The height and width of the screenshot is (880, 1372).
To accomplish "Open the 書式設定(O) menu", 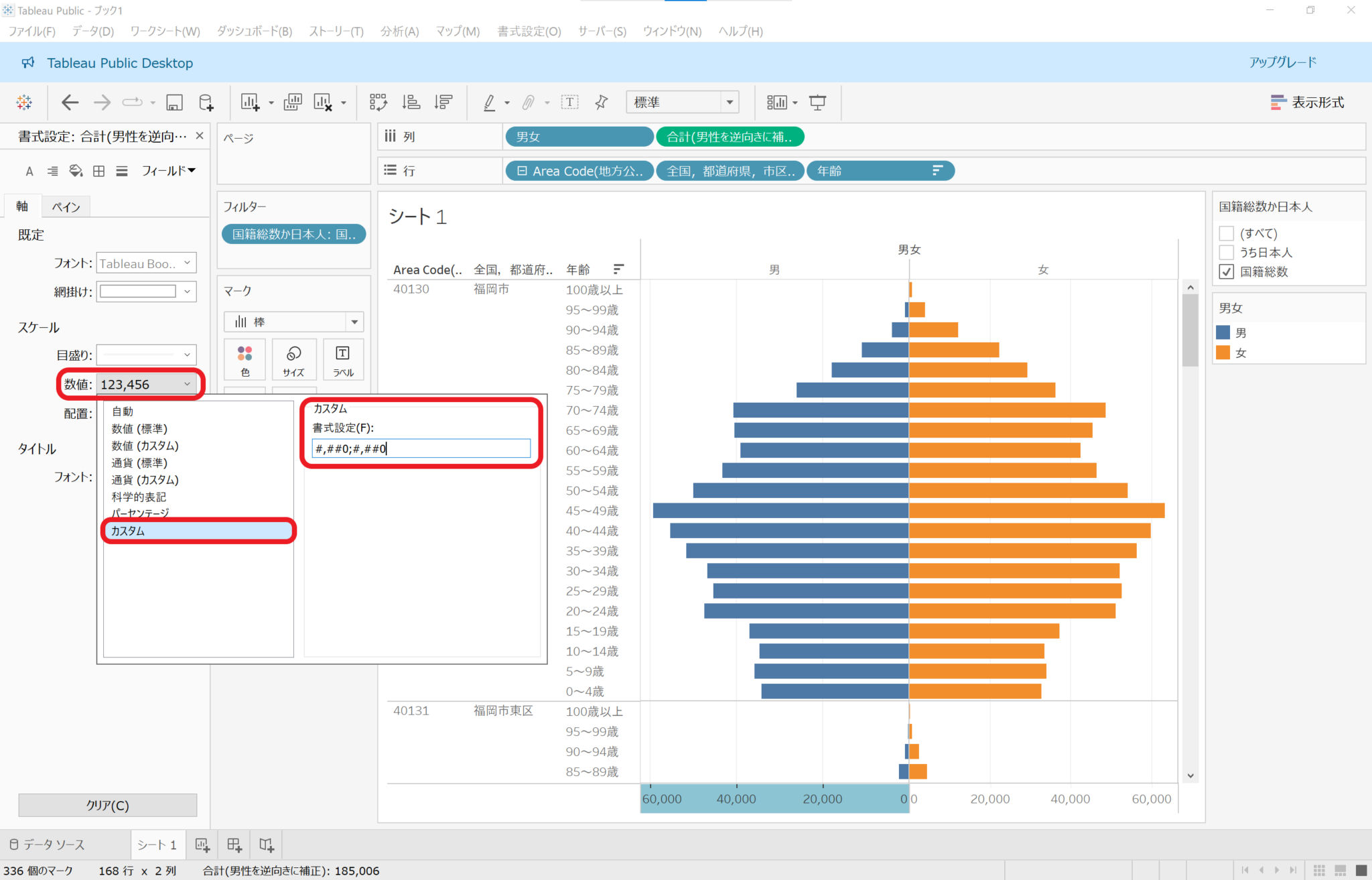I will [x=529, y=31].
